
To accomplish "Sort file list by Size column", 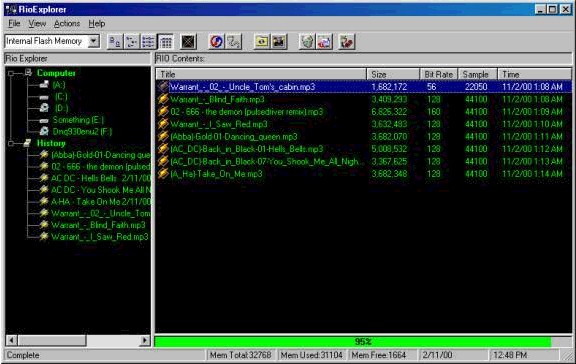I will (393, 74).
